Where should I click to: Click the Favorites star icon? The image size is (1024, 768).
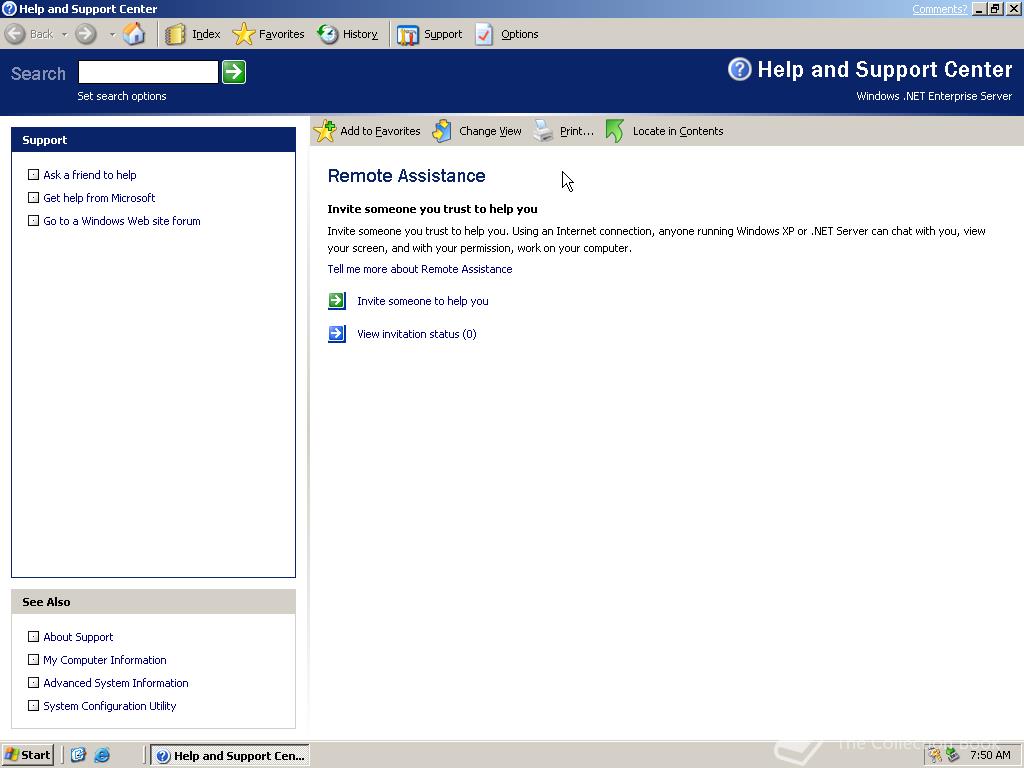click(x=244, y=34)
